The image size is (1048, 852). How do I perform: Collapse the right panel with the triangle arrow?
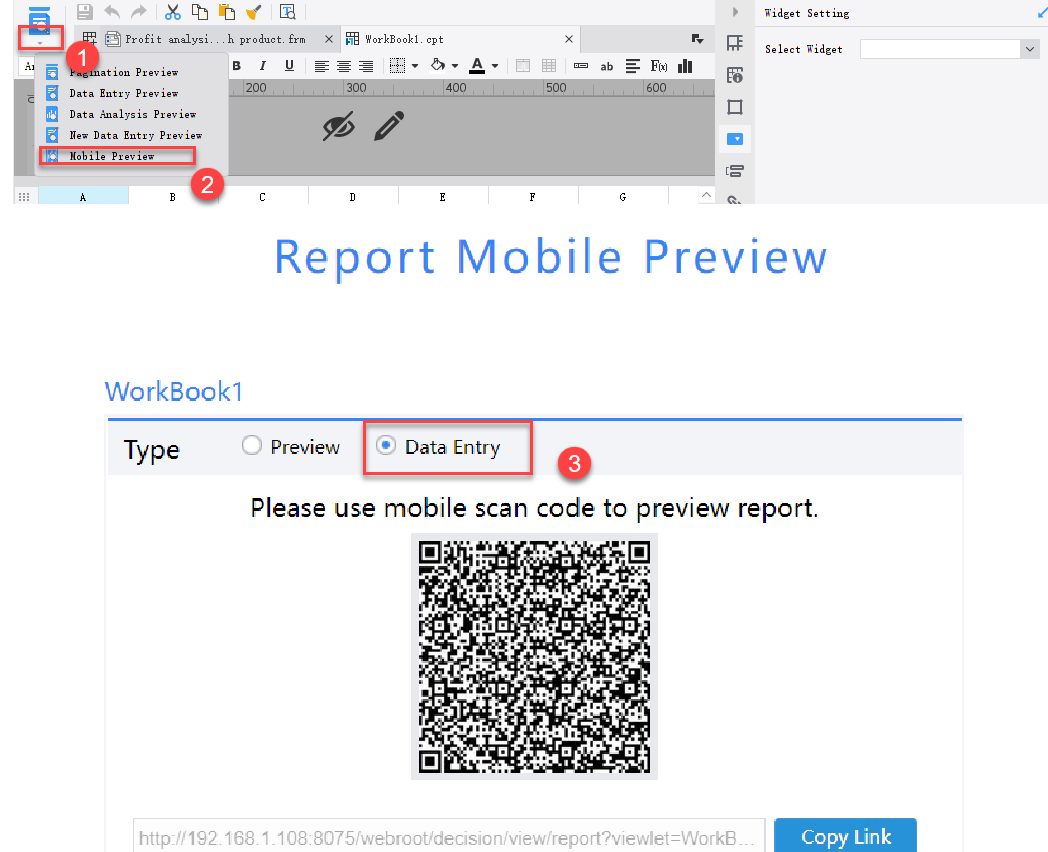click(735, 11)
